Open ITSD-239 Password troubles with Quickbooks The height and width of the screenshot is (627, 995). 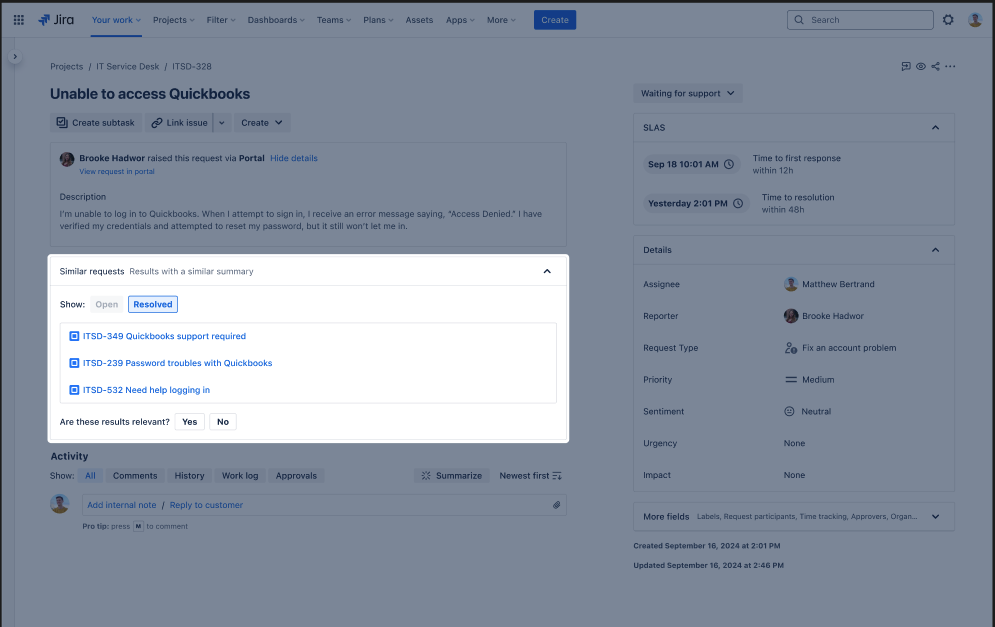[178, 363]
